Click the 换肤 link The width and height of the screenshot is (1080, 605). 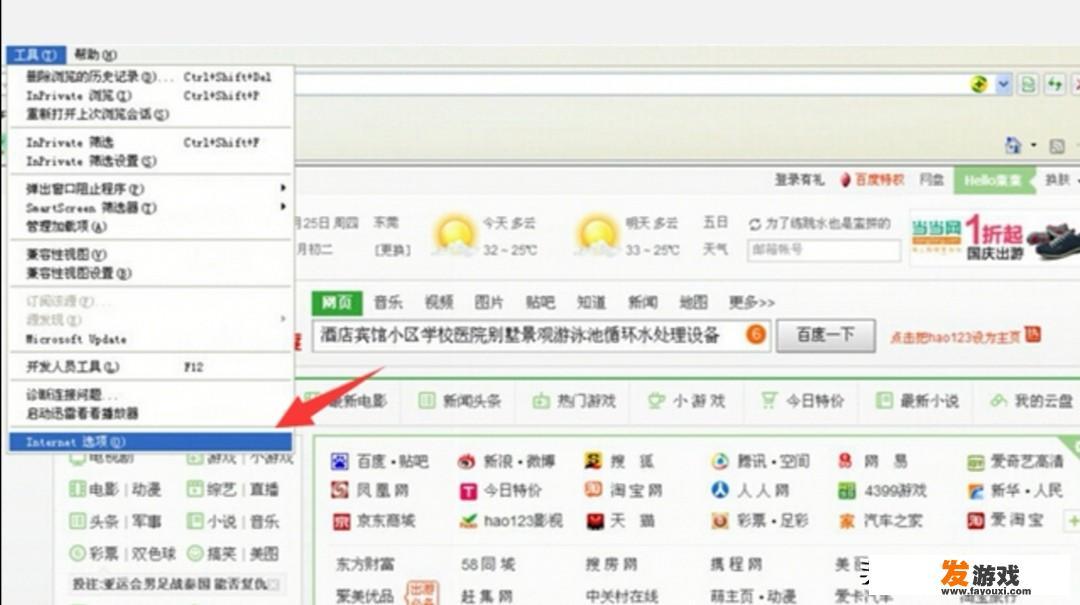pyautogui.click(x=1057, y=180)
